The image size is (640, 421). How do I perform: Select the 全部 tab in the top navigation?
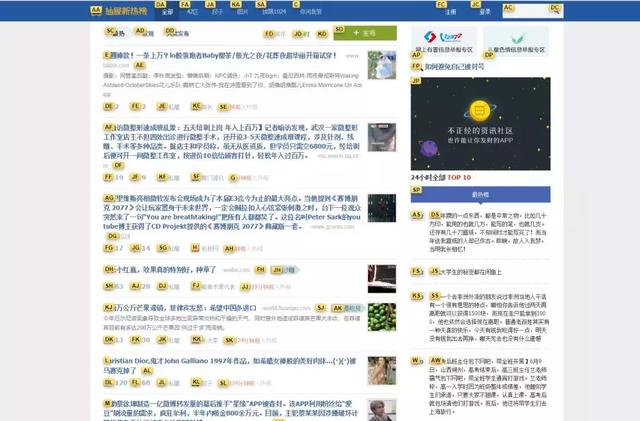(167, 12)
